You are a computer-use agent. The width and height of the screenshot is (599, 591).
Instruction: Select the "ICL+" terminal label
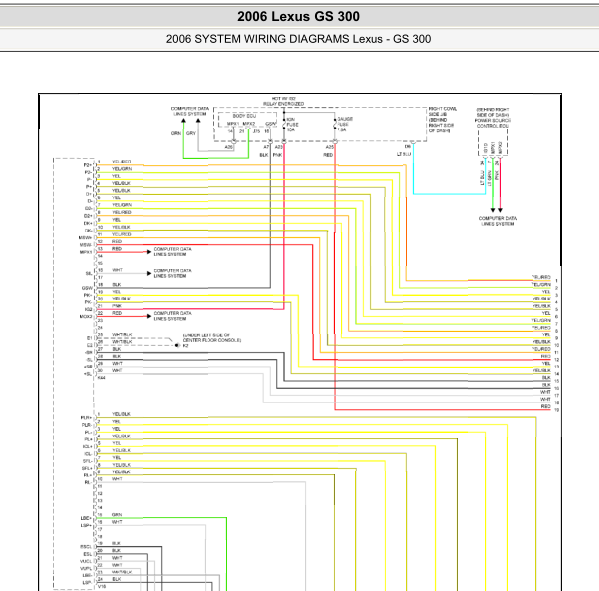pyautogui.click(x=87, y=447)
